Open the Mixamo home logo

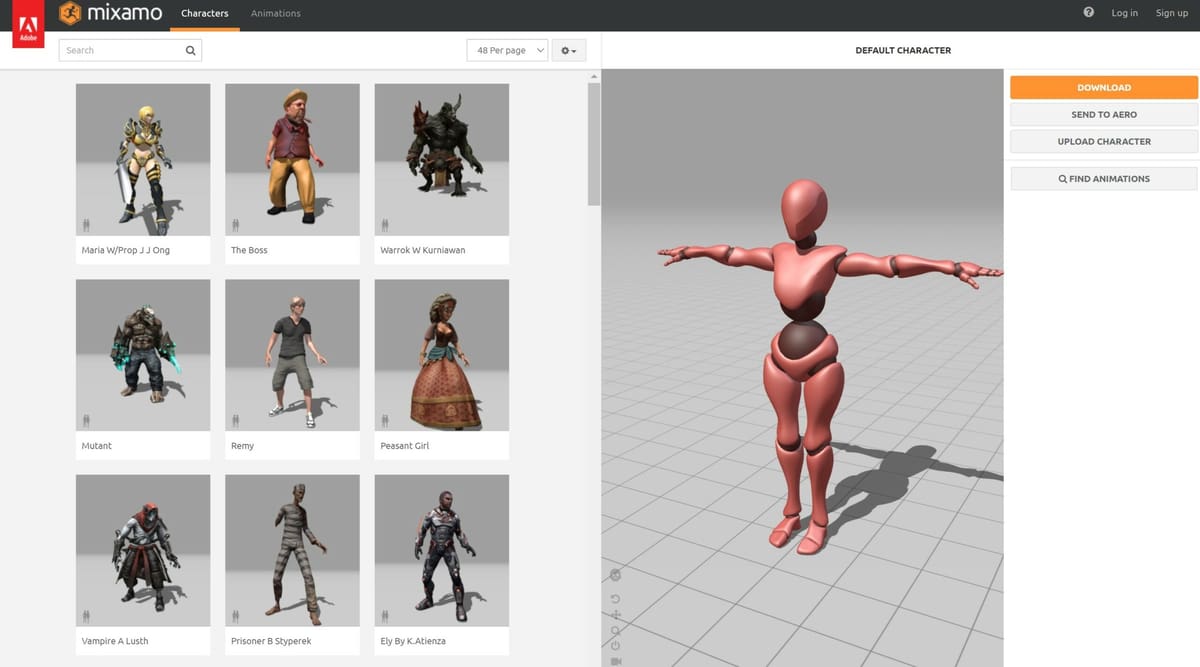click(112, 14)
